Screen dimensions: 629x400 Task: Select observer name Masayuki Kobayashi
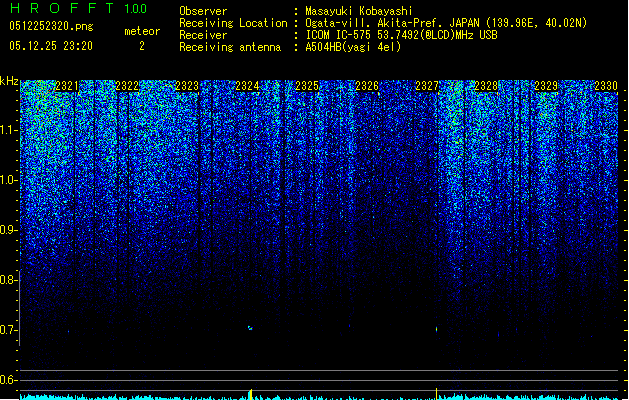359,11
